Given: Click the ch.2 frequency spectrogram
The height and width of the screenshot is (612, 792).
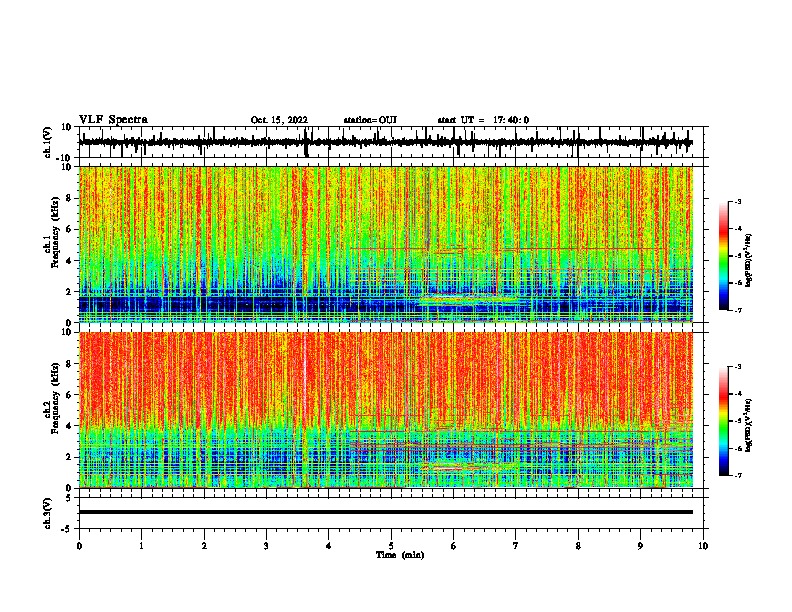Looking at the screenshot, I should 386,410.
